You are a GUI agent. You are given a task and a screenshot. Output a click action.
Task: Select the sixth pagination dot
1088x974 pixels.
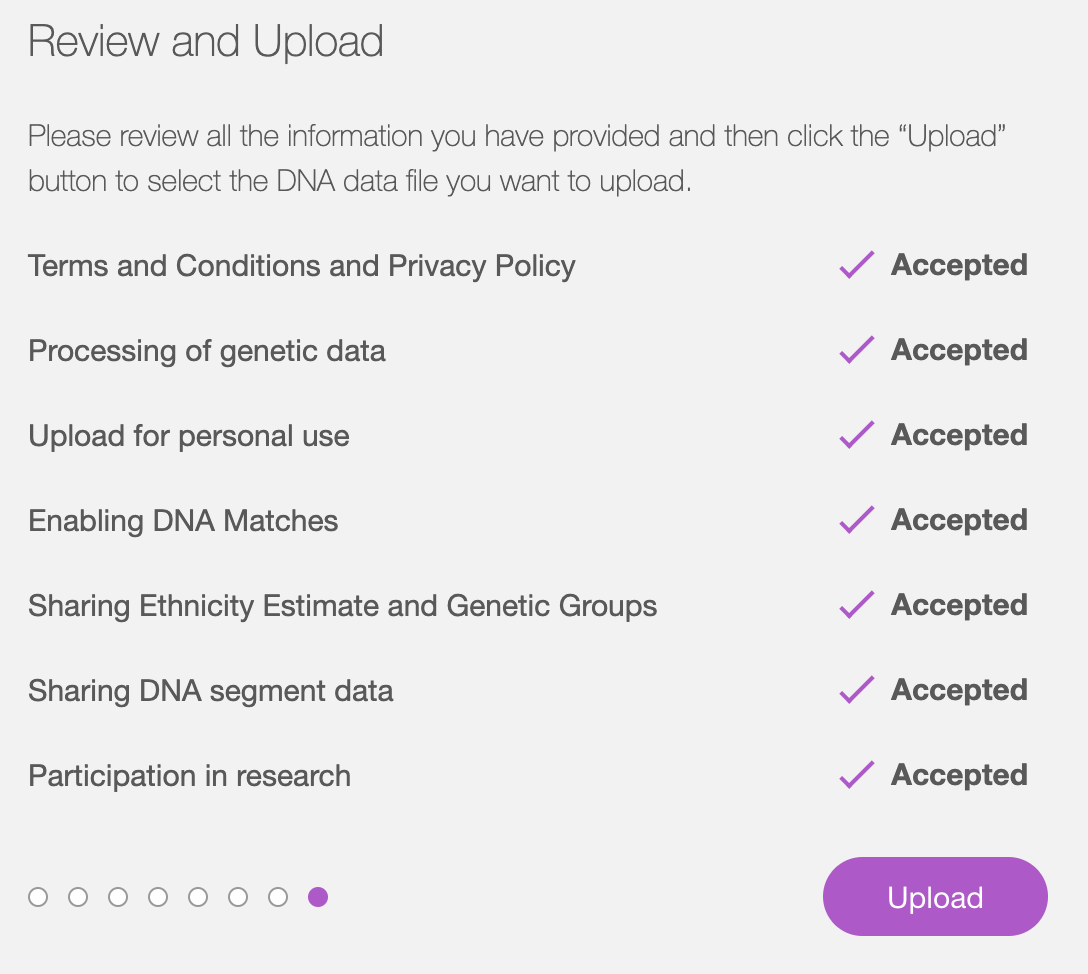click(238, 897)
